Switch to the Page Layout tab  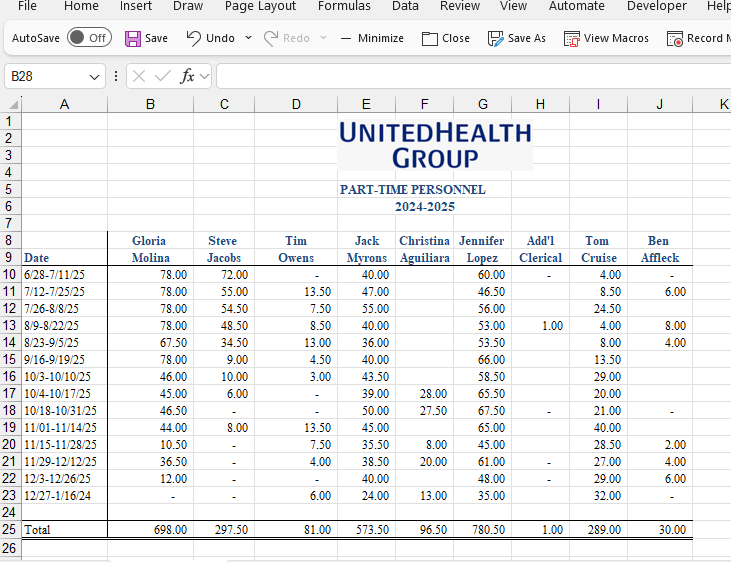260,6
